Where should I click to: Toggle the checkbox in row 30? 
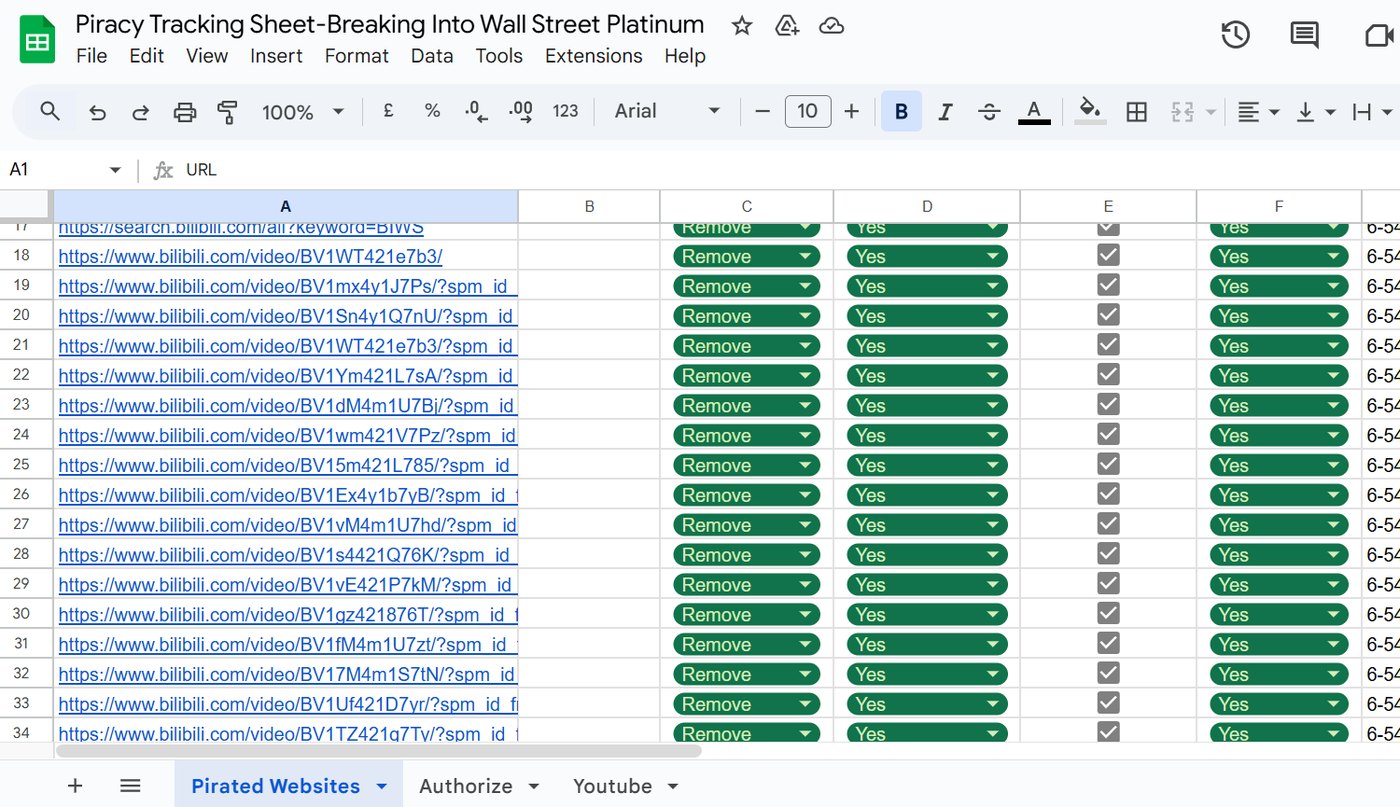(x=1108, y=613)
